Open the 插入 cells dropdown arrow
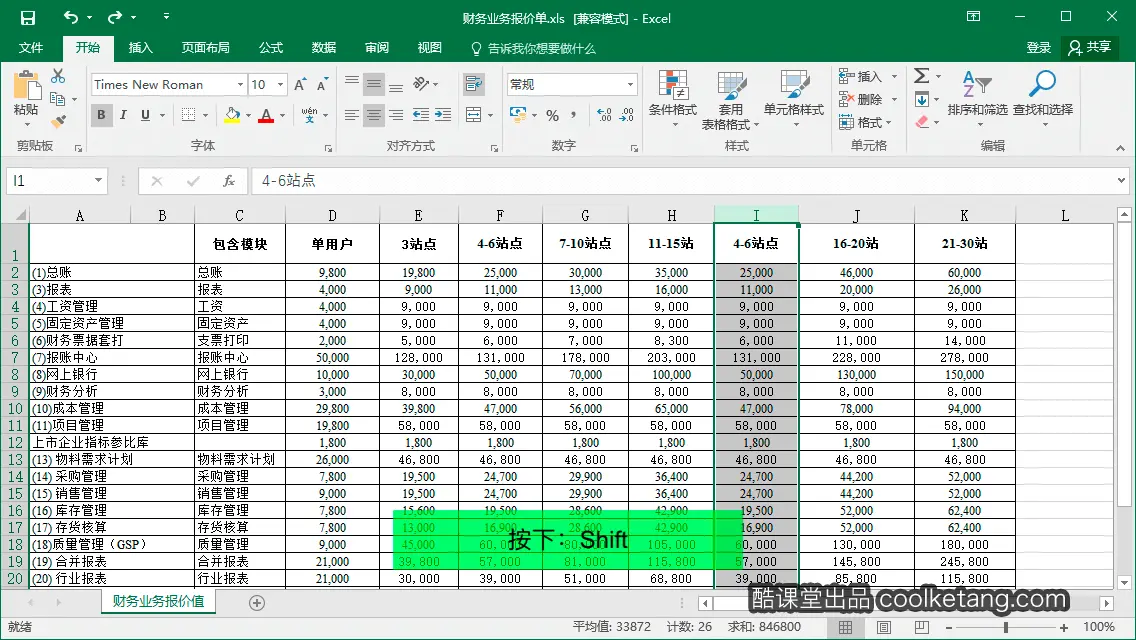This screenshot has height=640, width=1136. 895,76
